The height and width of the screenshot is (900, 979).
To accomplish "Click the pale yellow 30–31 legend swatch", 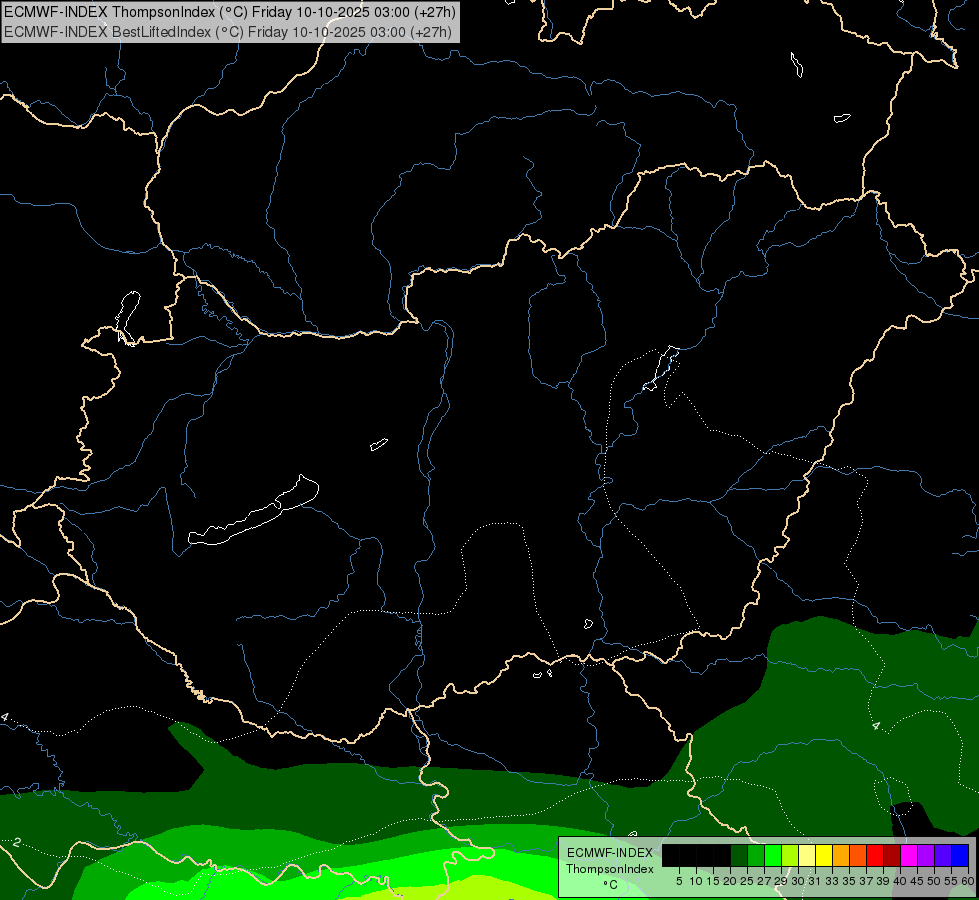I will [807, 856].
